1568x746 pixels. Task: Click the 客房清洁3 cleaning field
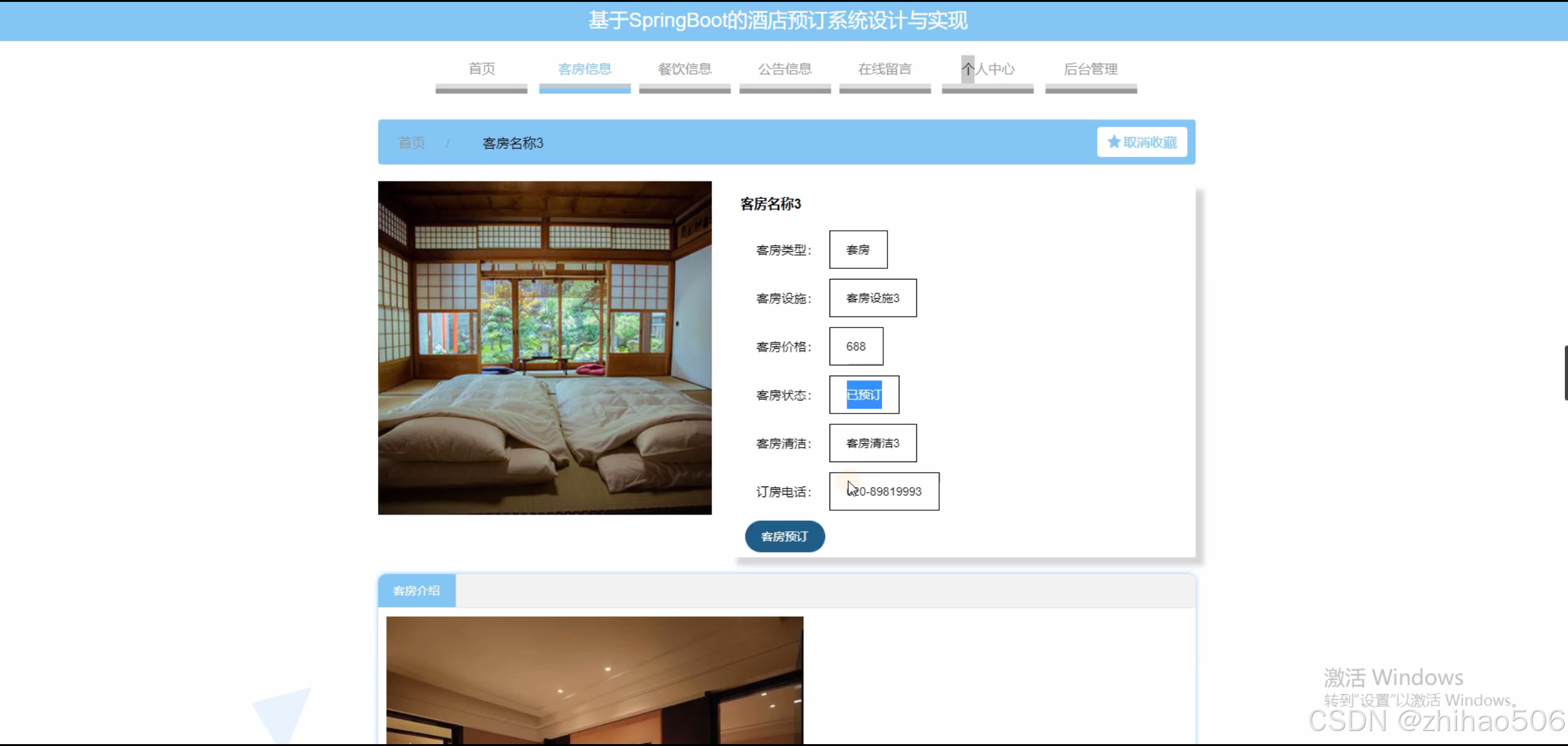(873, 443)
